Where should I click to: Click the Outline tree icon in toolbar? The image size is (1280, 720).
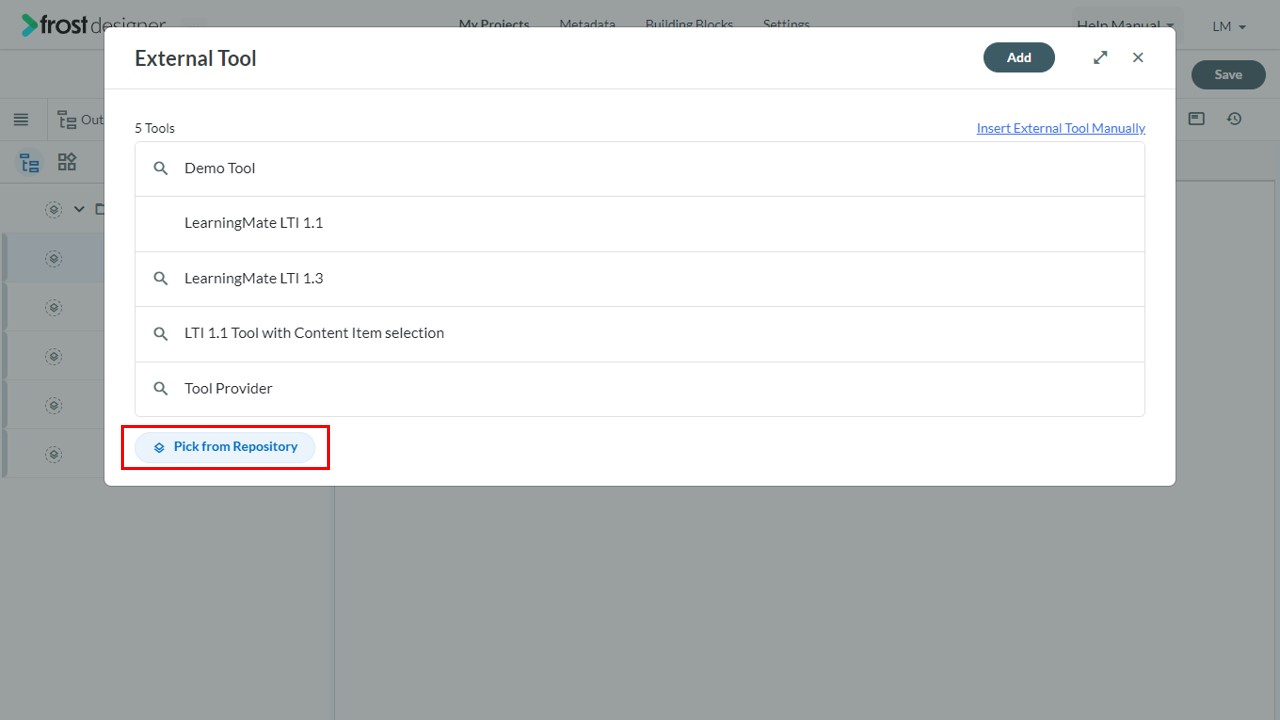pyautogui.click(x=67, y=120)
